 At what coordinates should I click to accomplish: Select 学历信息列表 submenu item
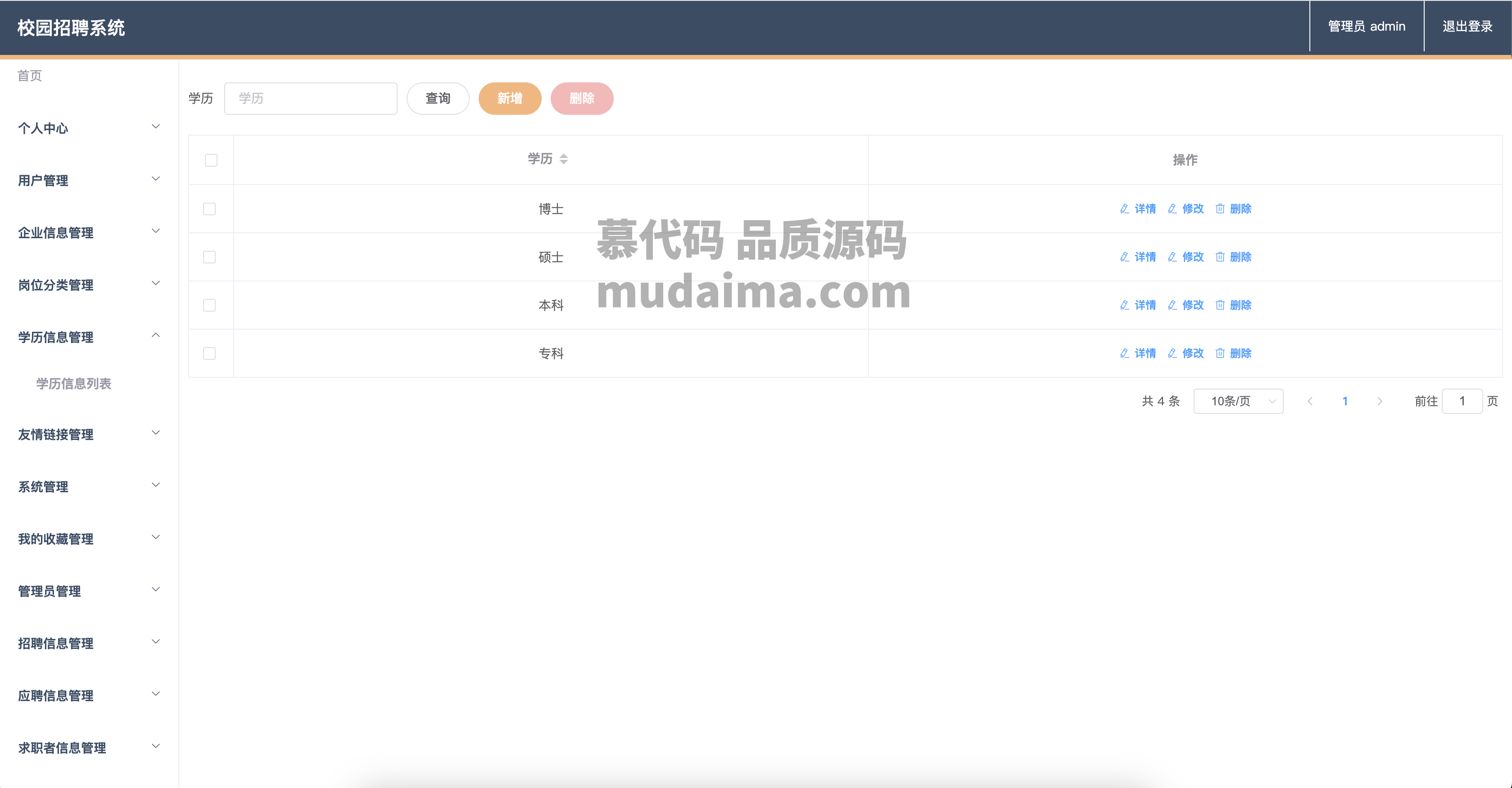point(74,384)
